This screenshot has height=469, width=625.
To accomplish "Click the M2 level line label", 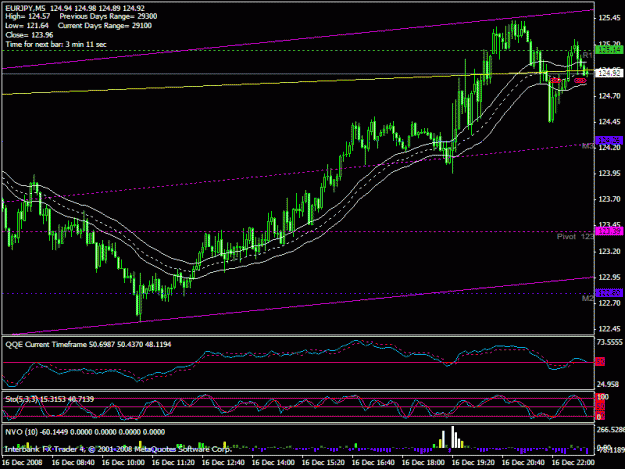I will pyautogui.click(x=588, y=298).
